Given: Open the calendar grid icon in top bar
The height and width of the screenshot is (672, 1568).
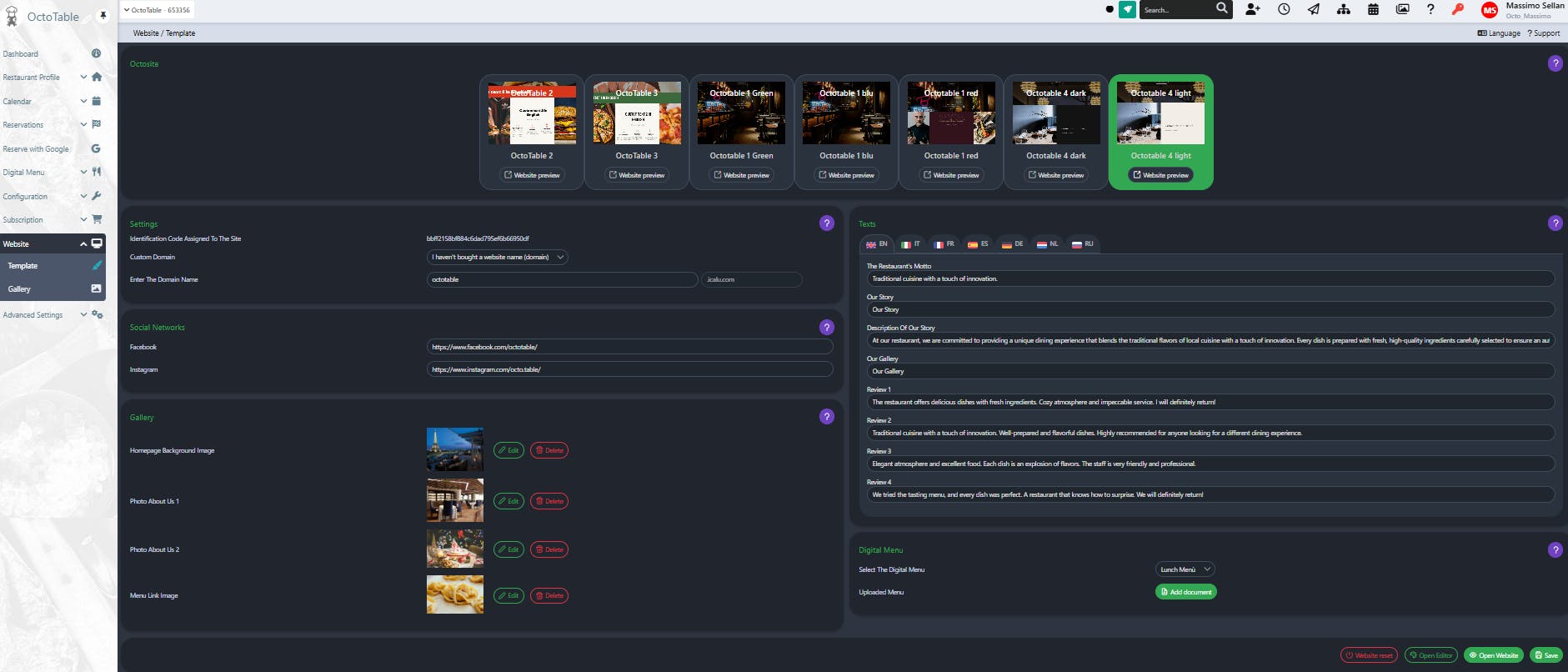Looking at the screenshot, I should click(1373, 9).
